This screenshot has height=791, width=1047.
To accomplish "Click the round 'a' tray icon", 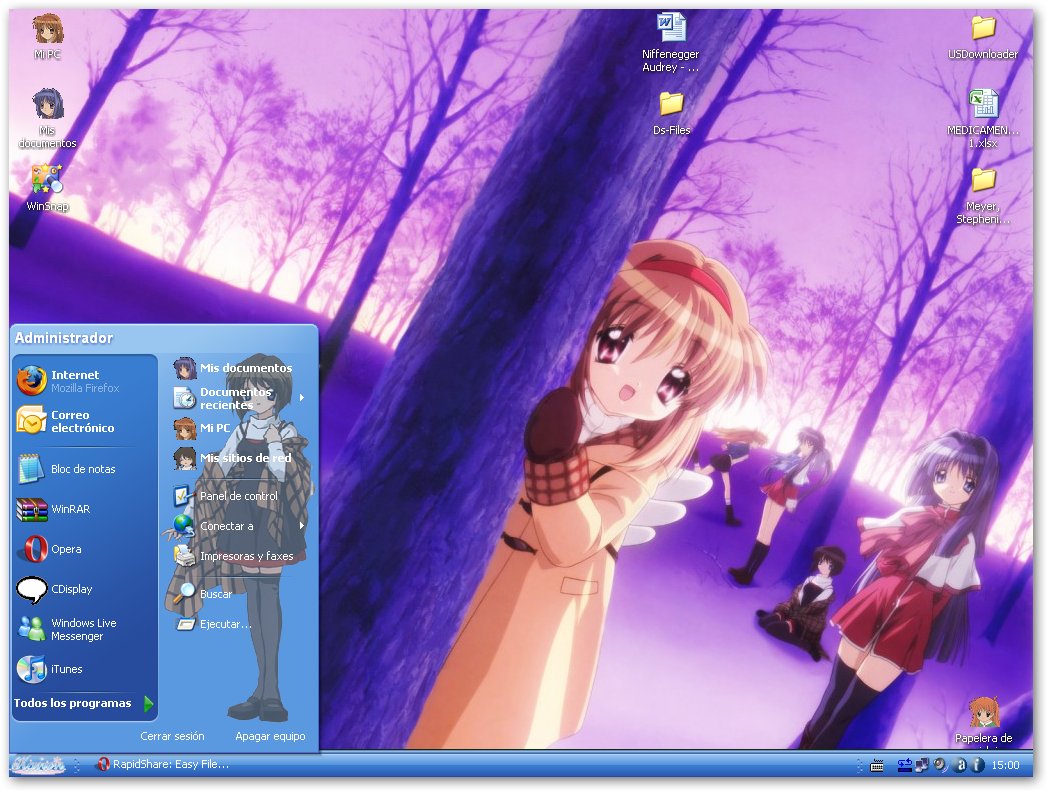I will [x=961, y=765].
